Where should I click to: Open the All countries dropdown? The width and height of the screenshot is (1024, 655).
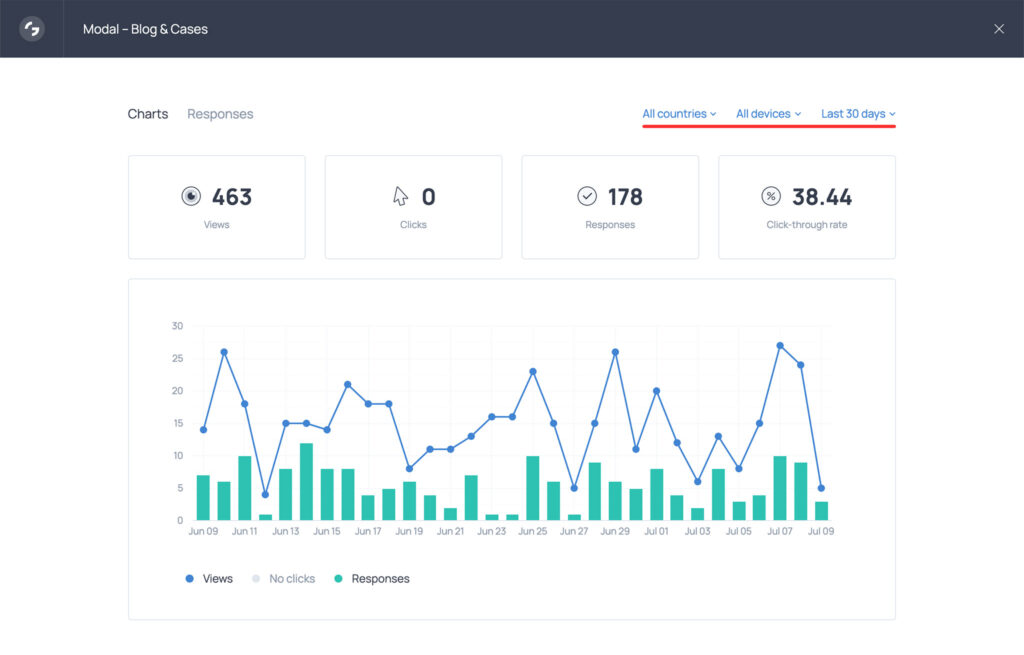pos(679,113)
